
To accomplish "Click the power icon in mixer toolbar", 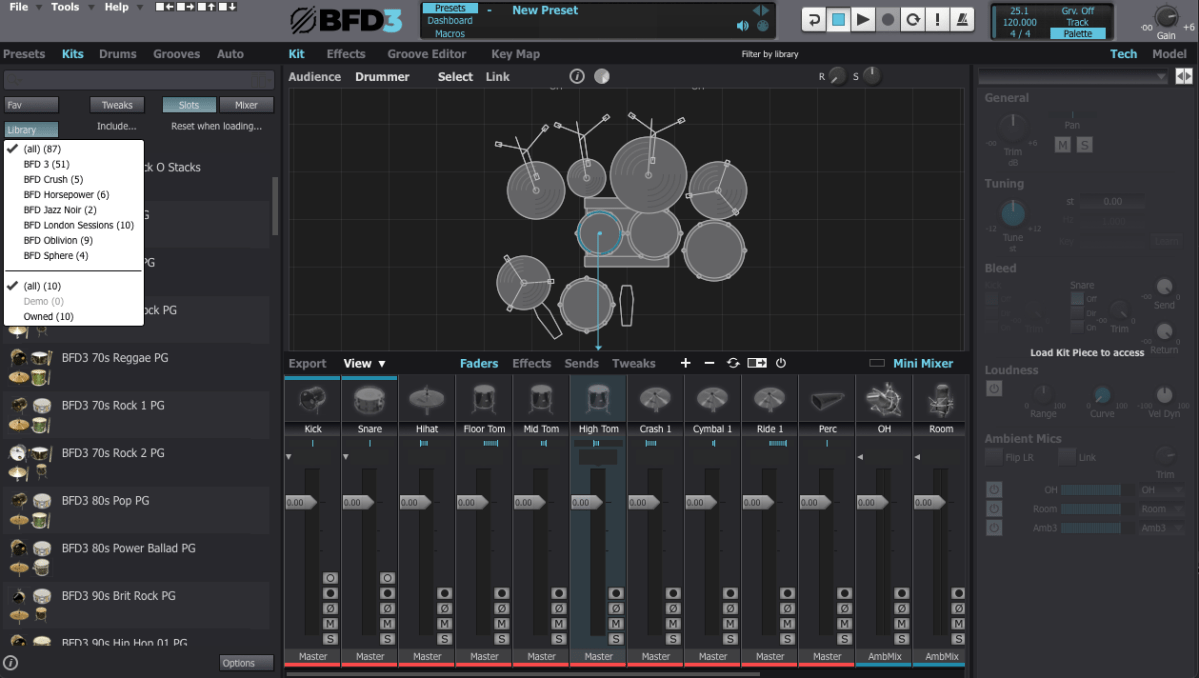I will click(781, 363).
